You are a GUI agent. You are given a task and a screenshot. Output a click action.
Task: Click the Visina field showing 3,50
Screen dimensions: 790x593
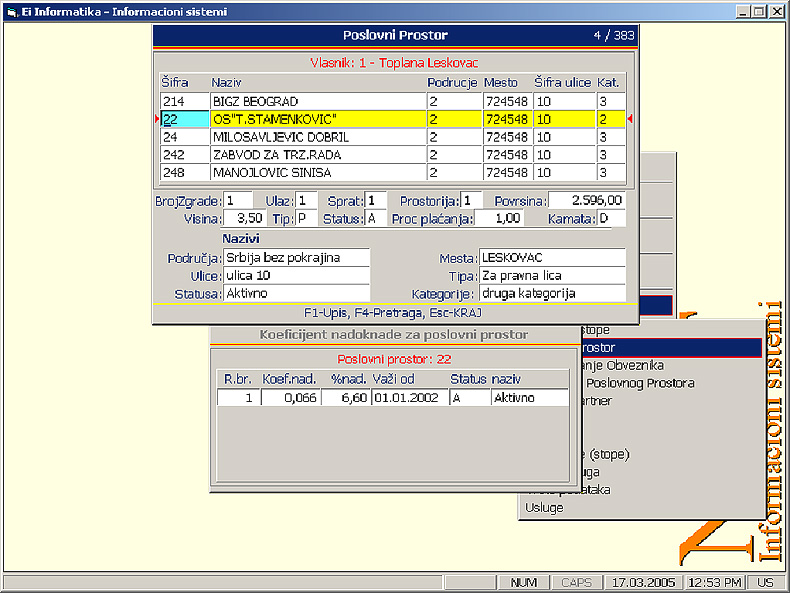(245, 218)
